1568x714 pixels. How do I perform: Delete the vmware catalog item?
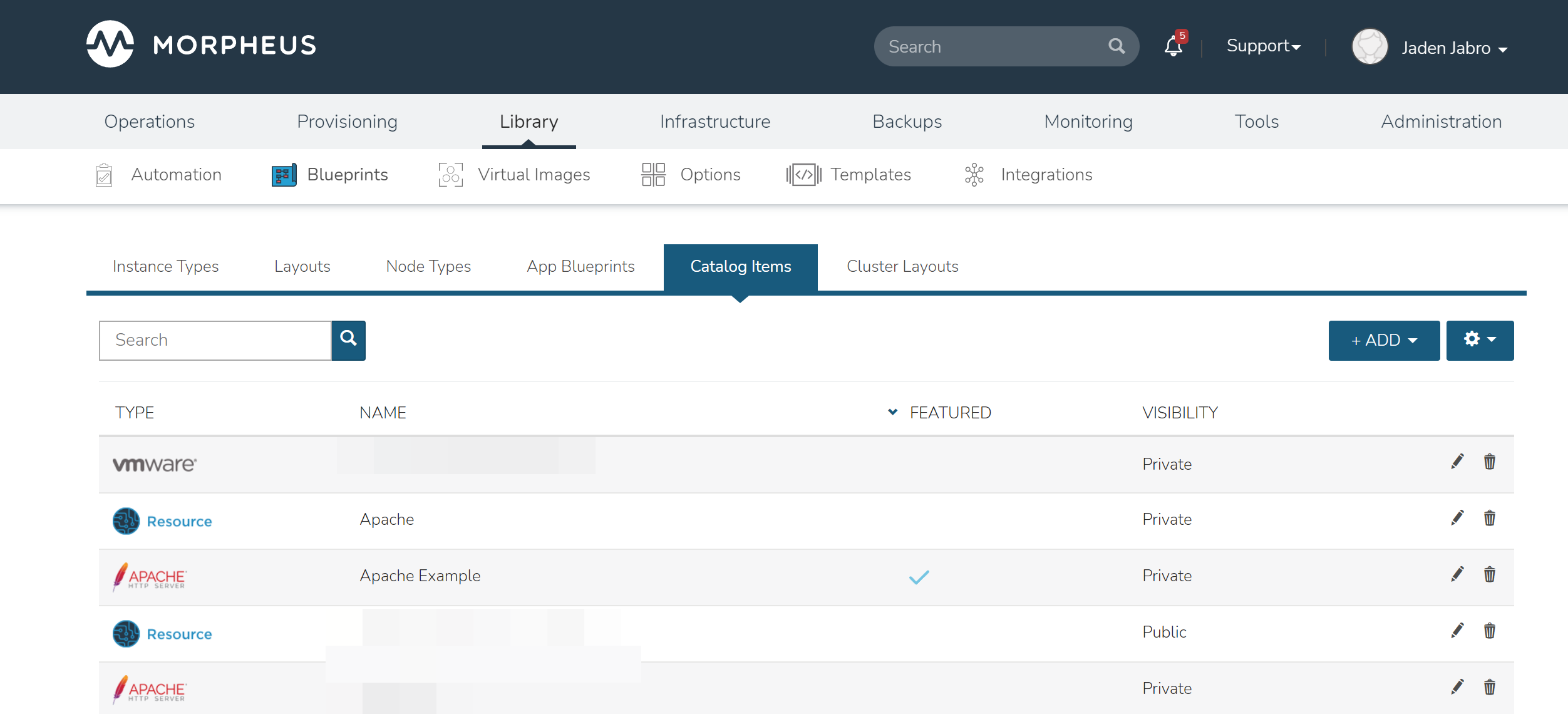click(1489, 462)
